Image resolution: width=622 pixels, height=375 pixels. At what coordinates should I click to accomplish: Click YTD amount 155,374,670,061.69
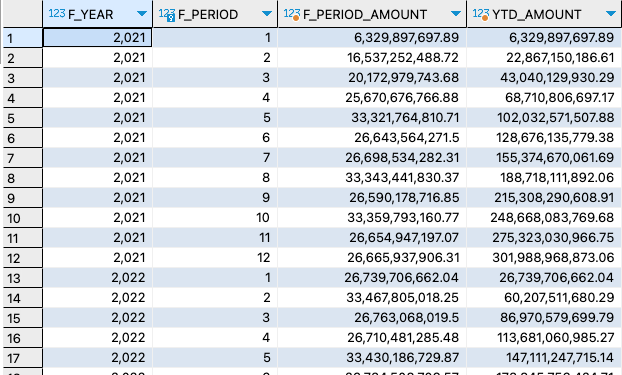pos(545,158)
